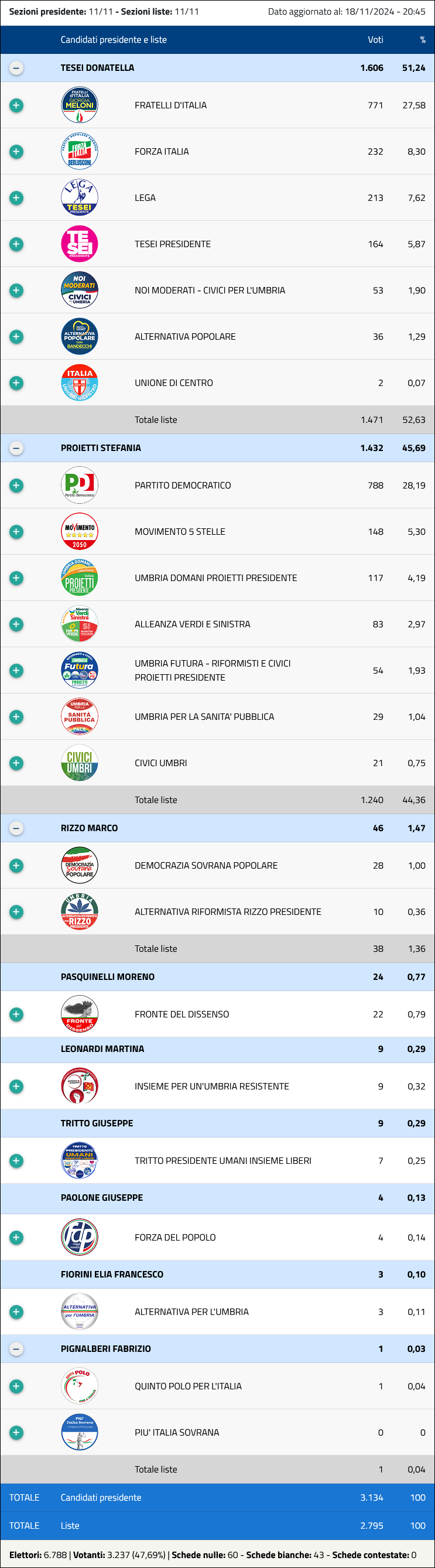
Task: Select the Alleanza Verdi e Sinistra logo
Action: pyautogui.click(x=80, y=624)
